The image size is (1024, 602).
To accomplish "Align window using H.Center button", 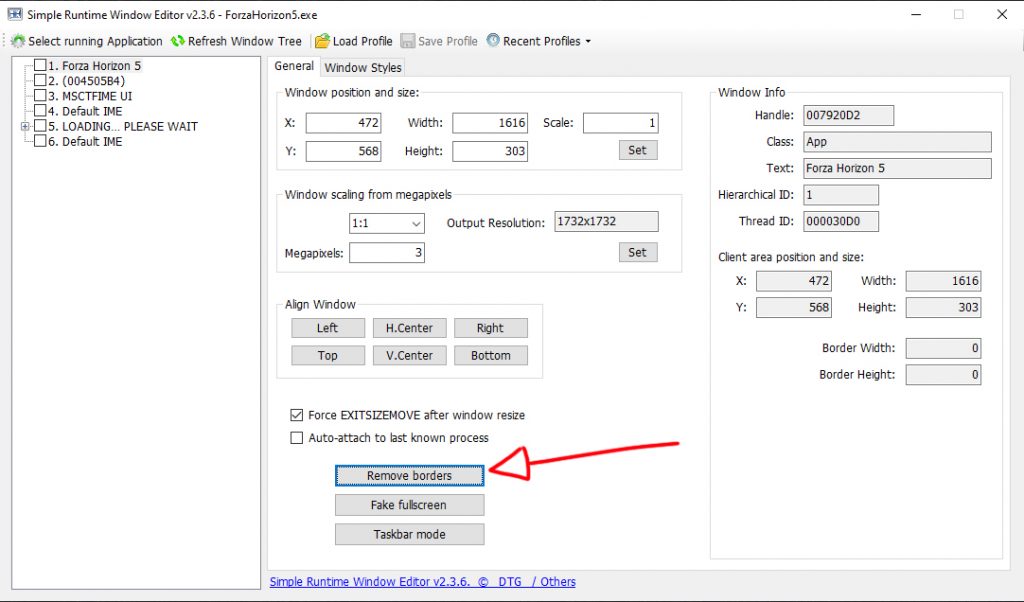I will (x=409, y=328).
